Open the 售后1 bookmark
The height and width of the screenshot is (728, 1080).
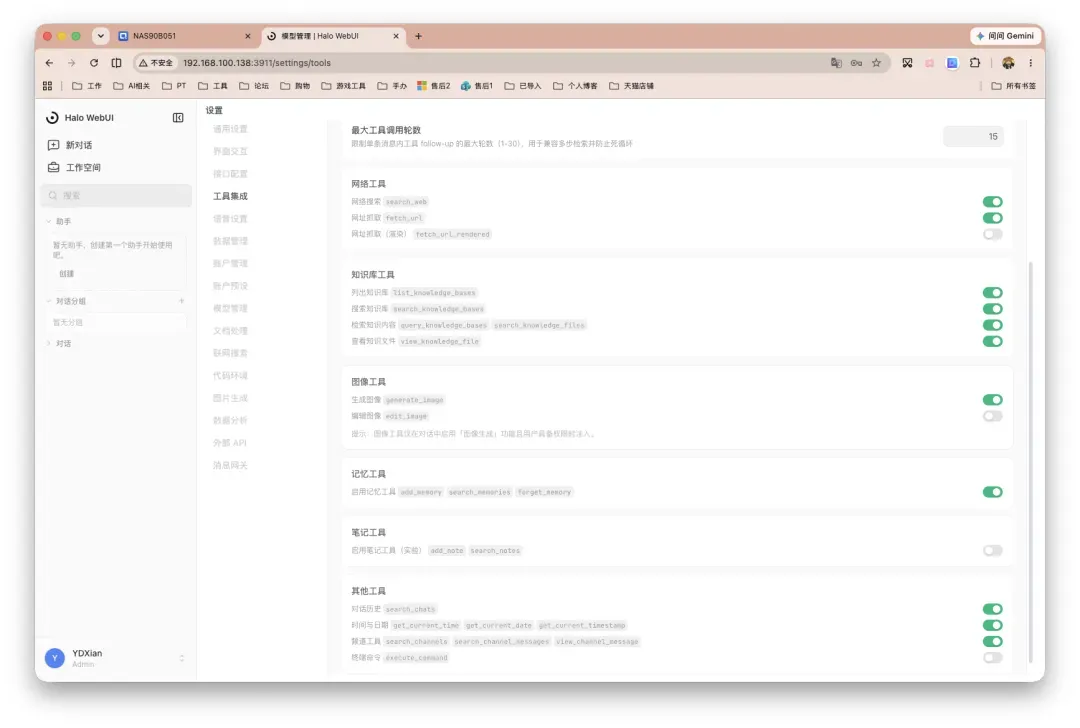click(477, 86)
